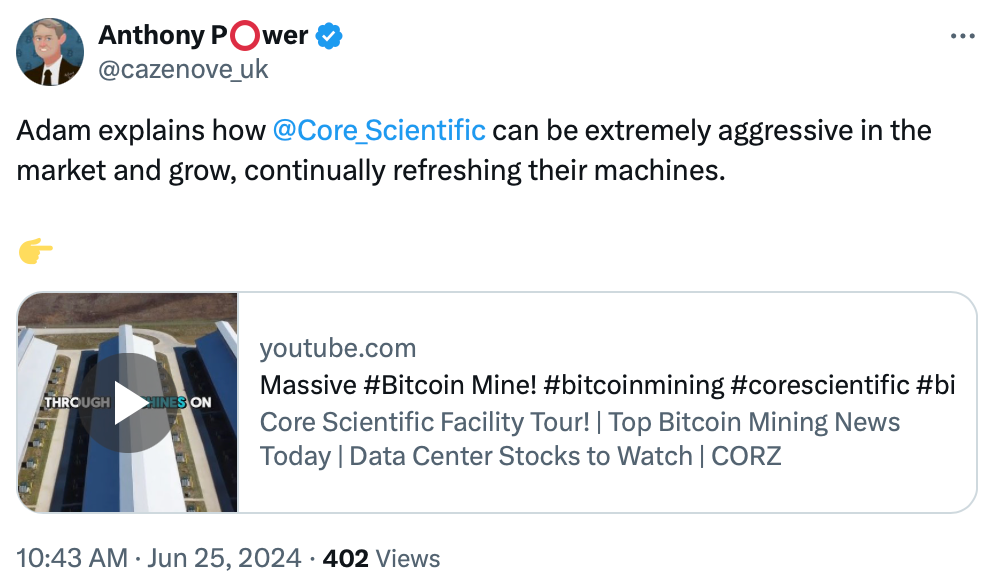Click the blue verified badge
The width and height of the screenshot is (1000, 588).
pyautogui.click(x=329, y=36)
